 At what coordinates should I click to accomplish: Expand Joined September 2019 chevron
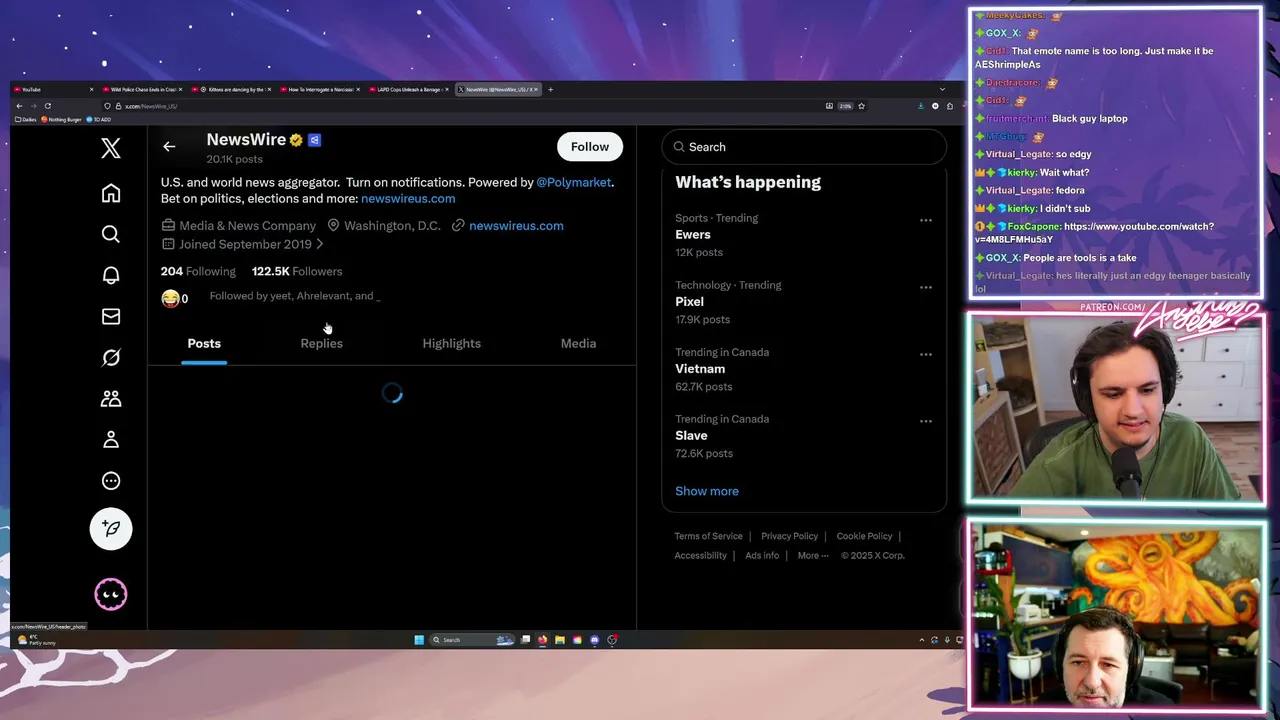(x=319, y=244)
